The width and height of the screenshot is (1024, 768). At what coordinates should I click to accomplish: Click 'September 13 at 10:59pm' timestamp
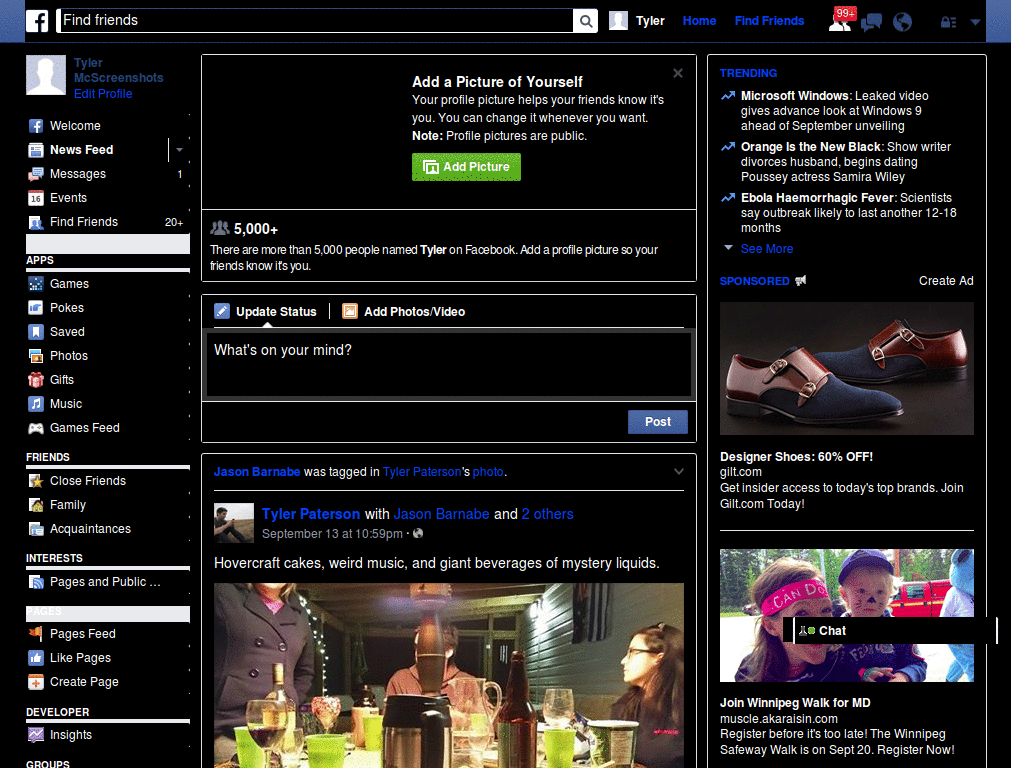pyautogui.click(x=332, y=534)
